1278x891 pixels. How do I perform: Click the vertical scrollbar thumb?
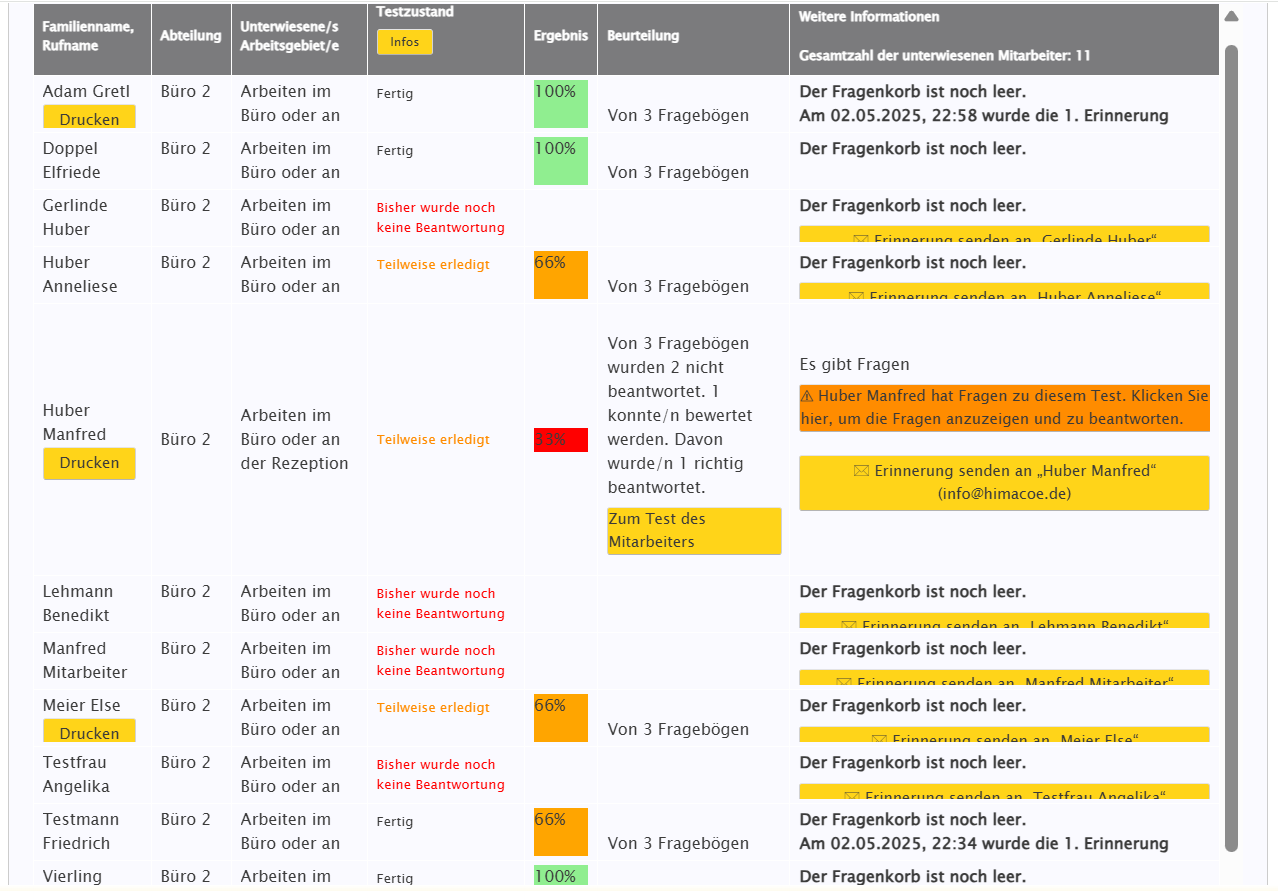1231,448
